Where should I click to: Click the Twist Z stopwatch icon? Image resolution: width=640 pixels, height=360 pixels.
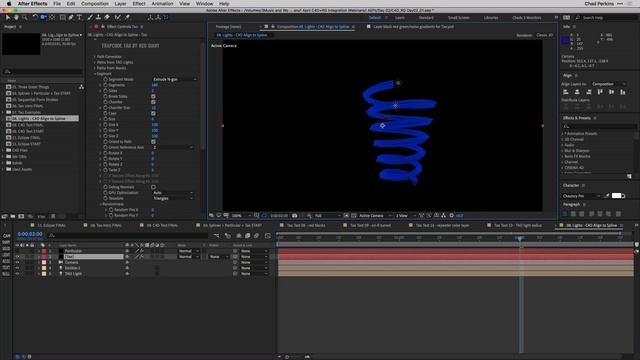105,170
